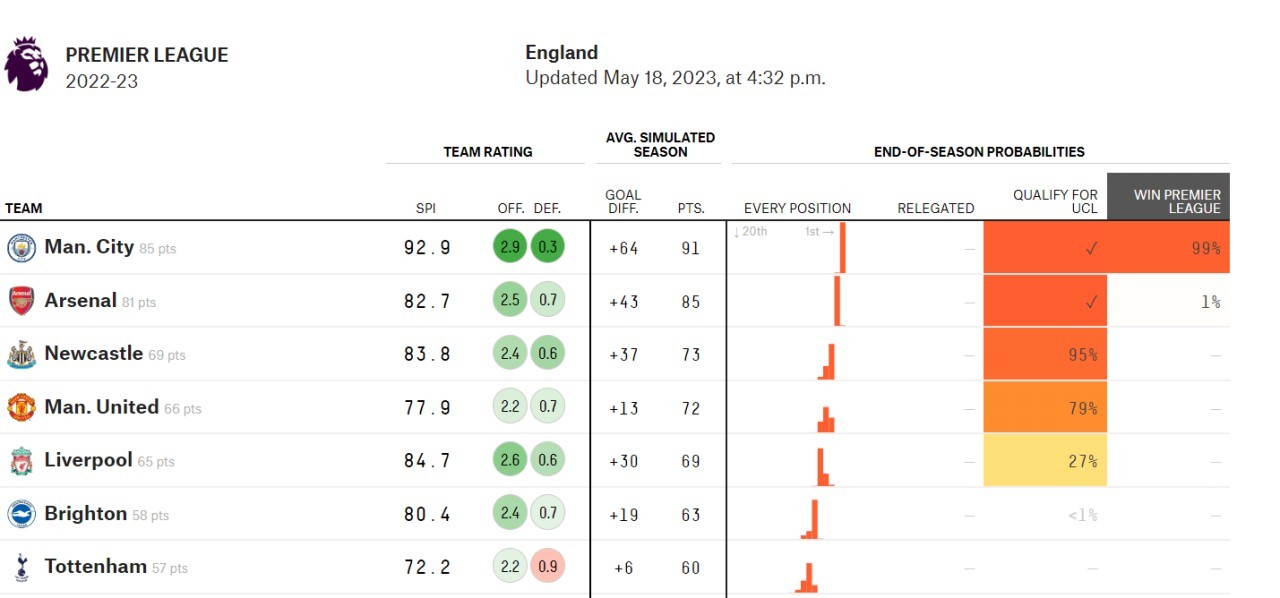Screen dimensions: 1280x598
Task: Click the Arsenal club crest
Action: click(x=21, y=301)
